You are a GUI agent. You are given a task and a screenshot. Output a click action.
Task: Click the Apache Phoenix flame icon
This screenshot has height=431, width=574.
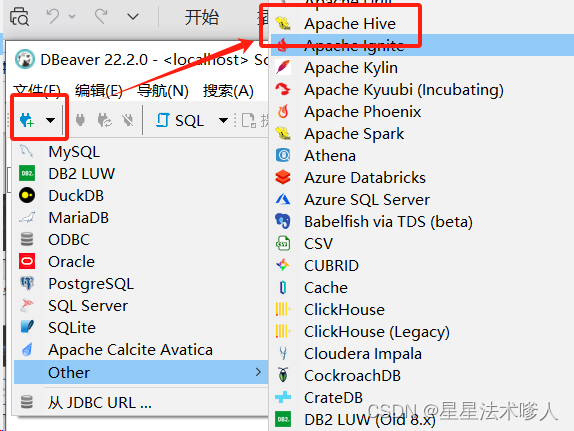(x=283, y=112)
